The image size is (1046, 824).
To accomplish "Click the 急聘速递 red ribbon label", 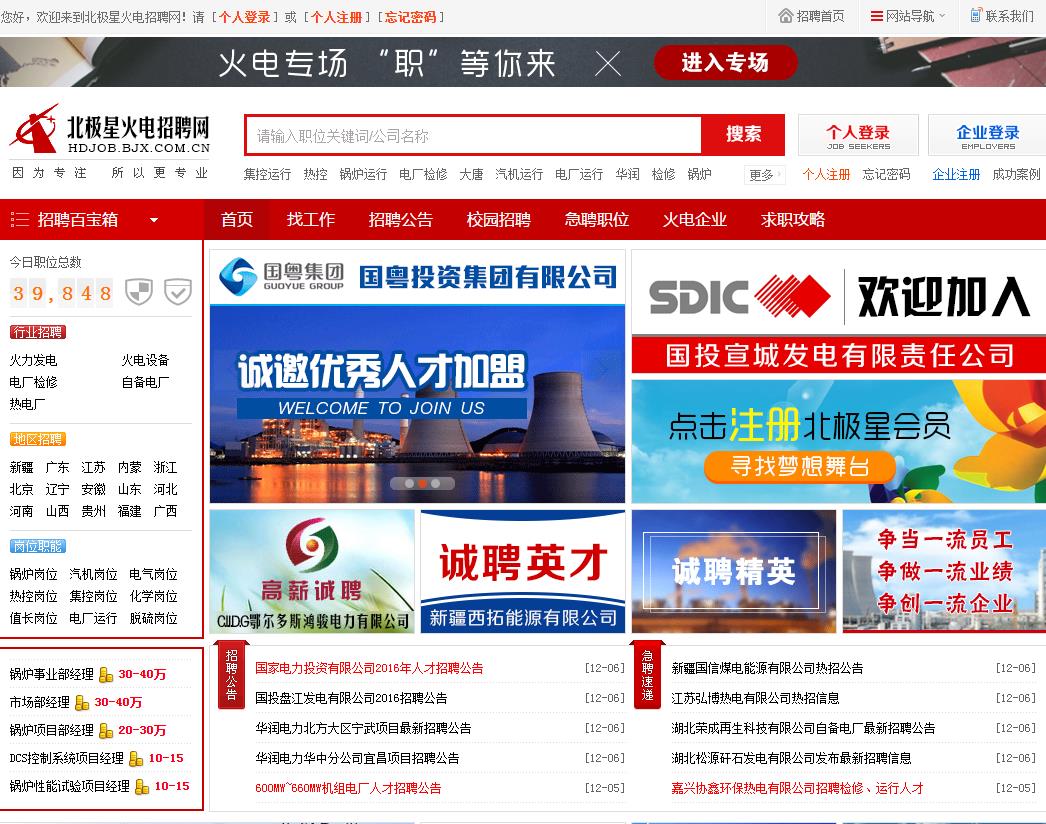I will click(648, 675).
